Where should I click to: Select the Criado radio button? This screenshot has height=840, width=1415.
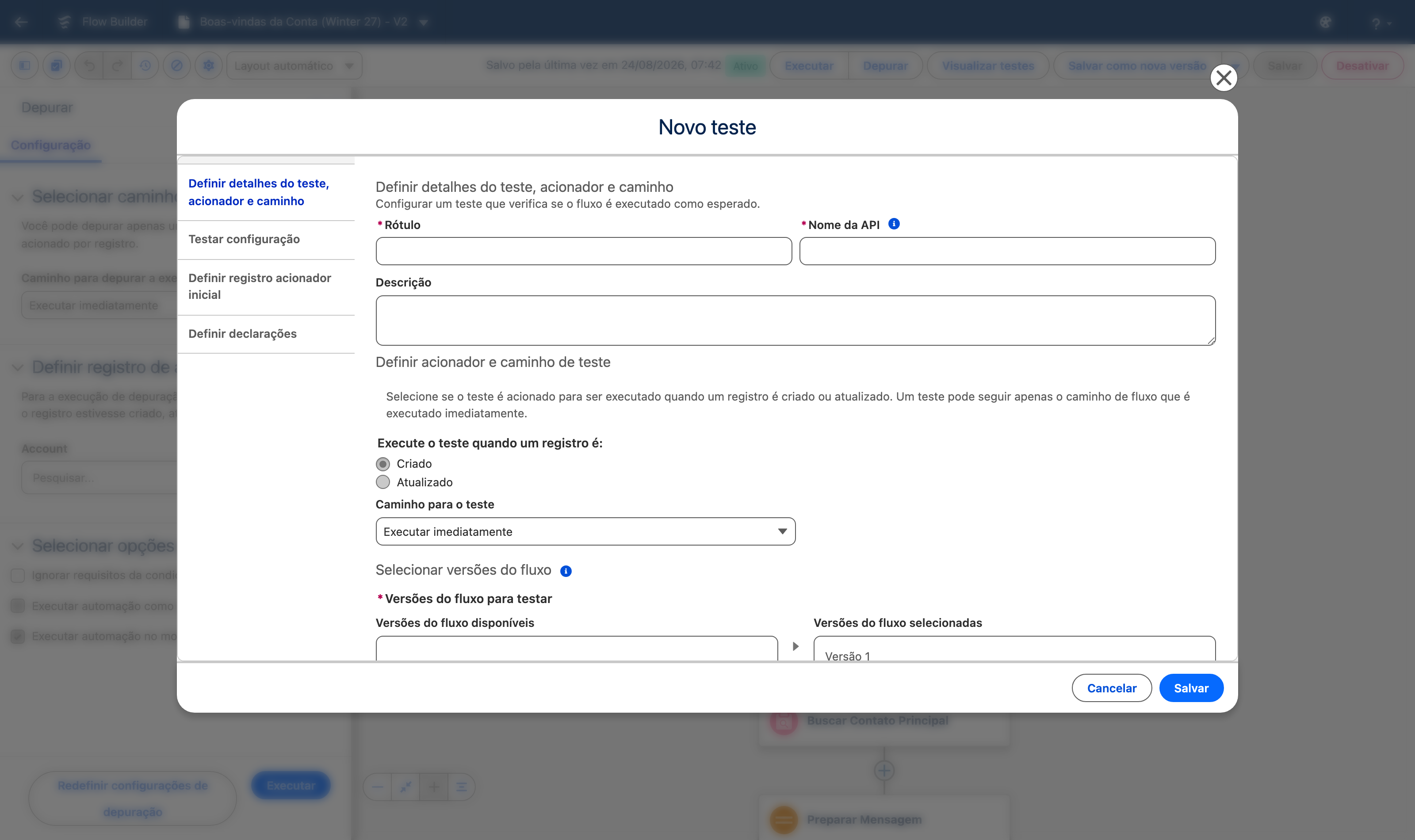(383, 464)
